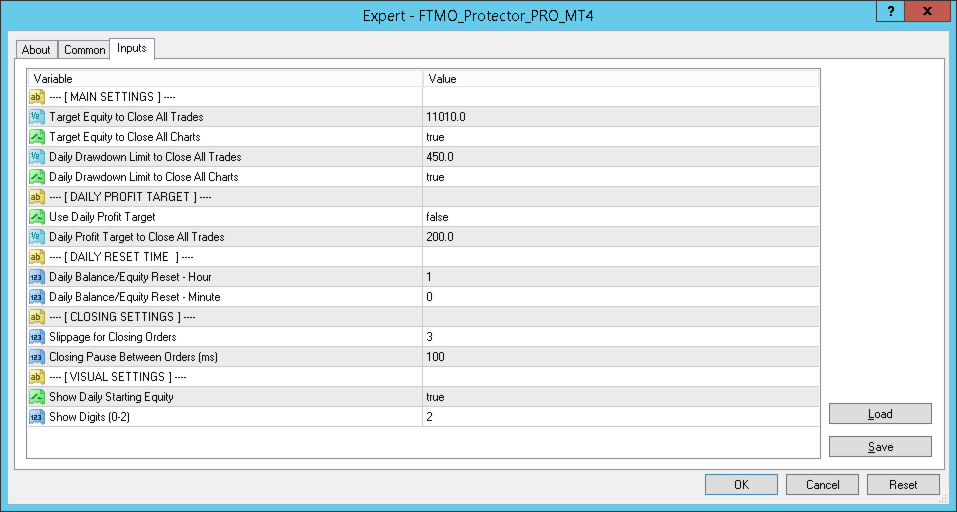Screen dimensions: 957x512
Task: Click the string icon beside CLOSING SETTINGS header
Action: pos(37,317)
